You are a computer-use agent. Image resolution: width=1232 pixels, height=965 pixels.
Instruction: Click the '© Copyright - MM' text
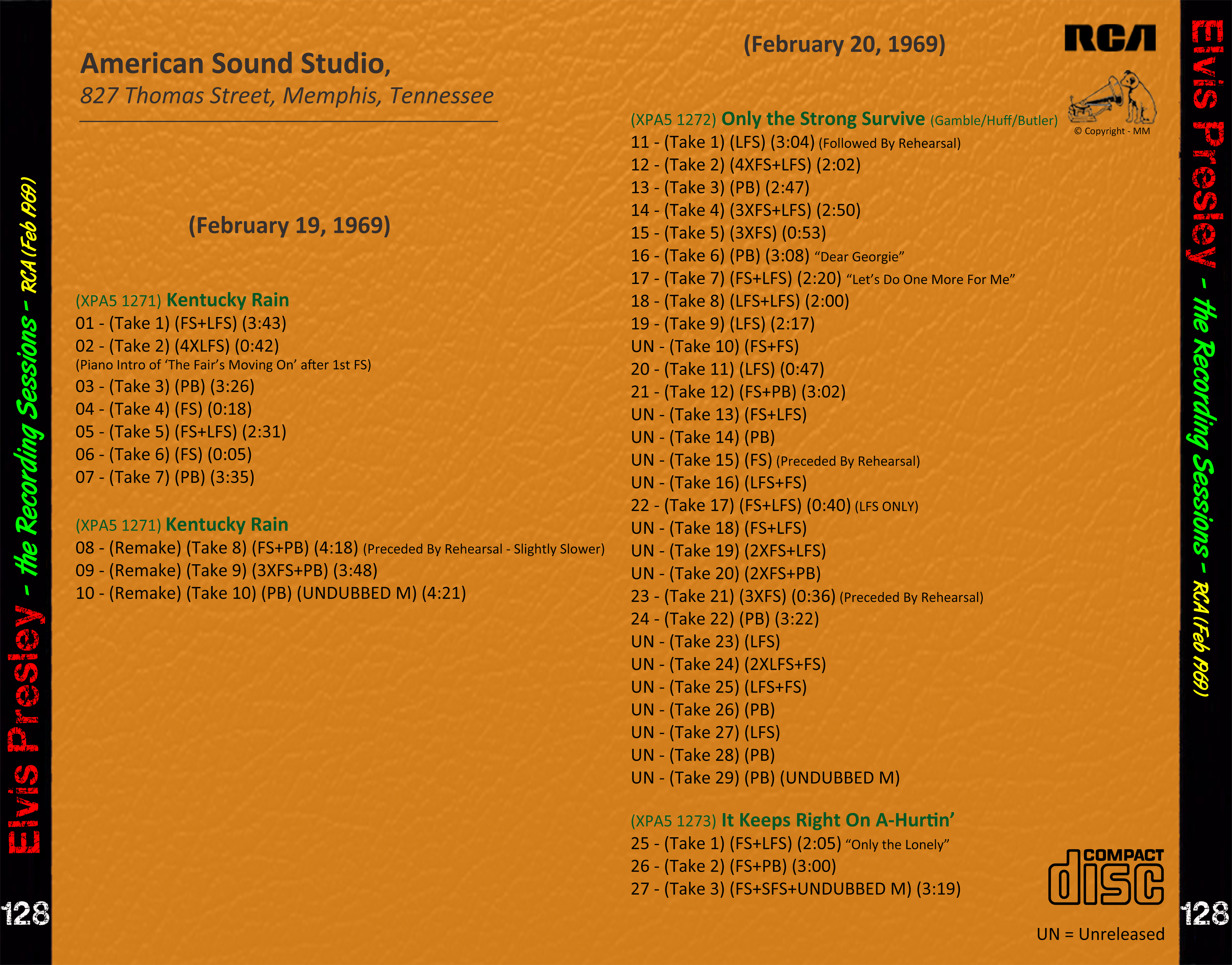pyautogui.click(x=1112, y=131)
